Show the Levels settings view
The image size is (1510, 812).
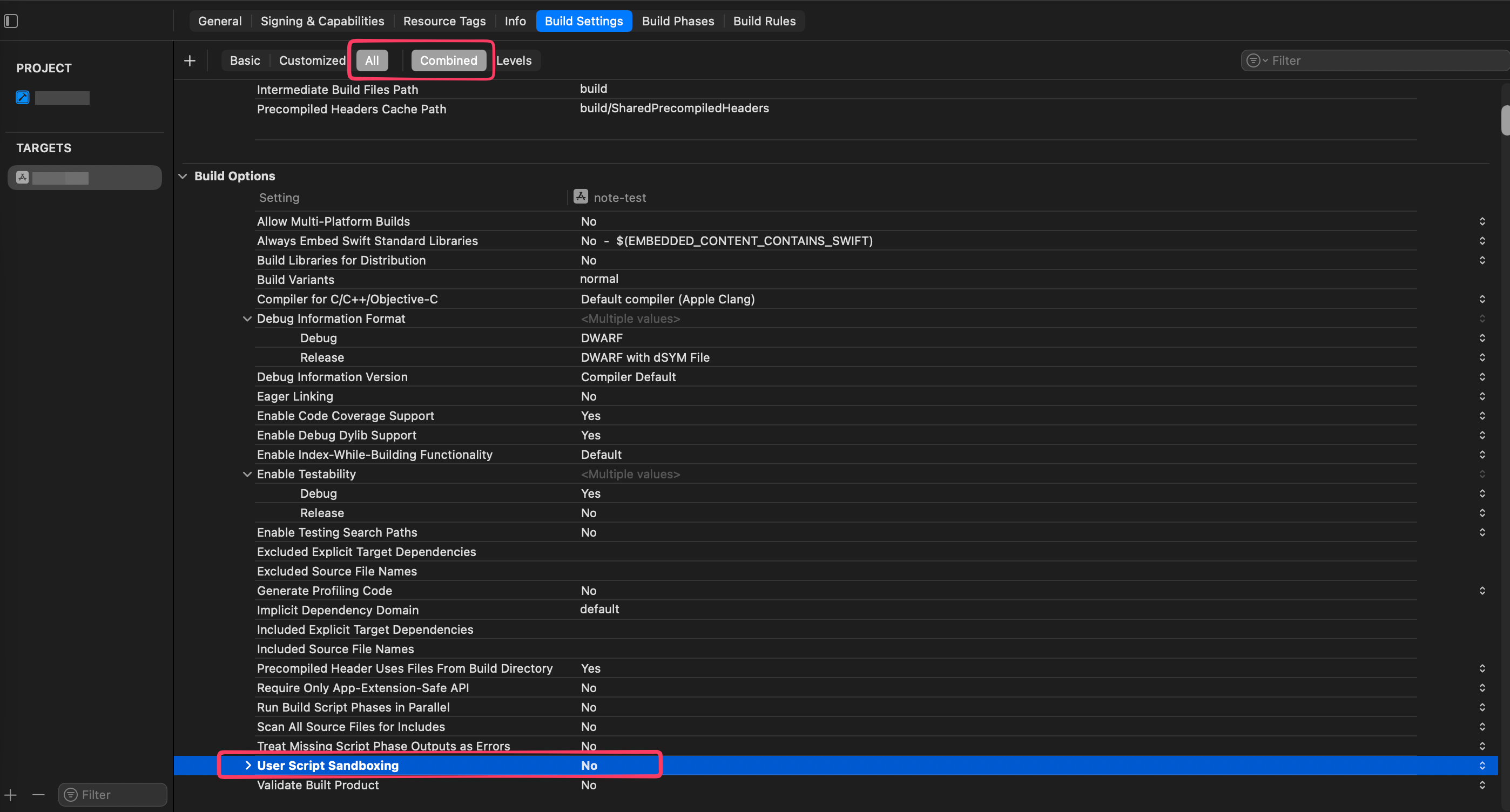coord(514,60)
